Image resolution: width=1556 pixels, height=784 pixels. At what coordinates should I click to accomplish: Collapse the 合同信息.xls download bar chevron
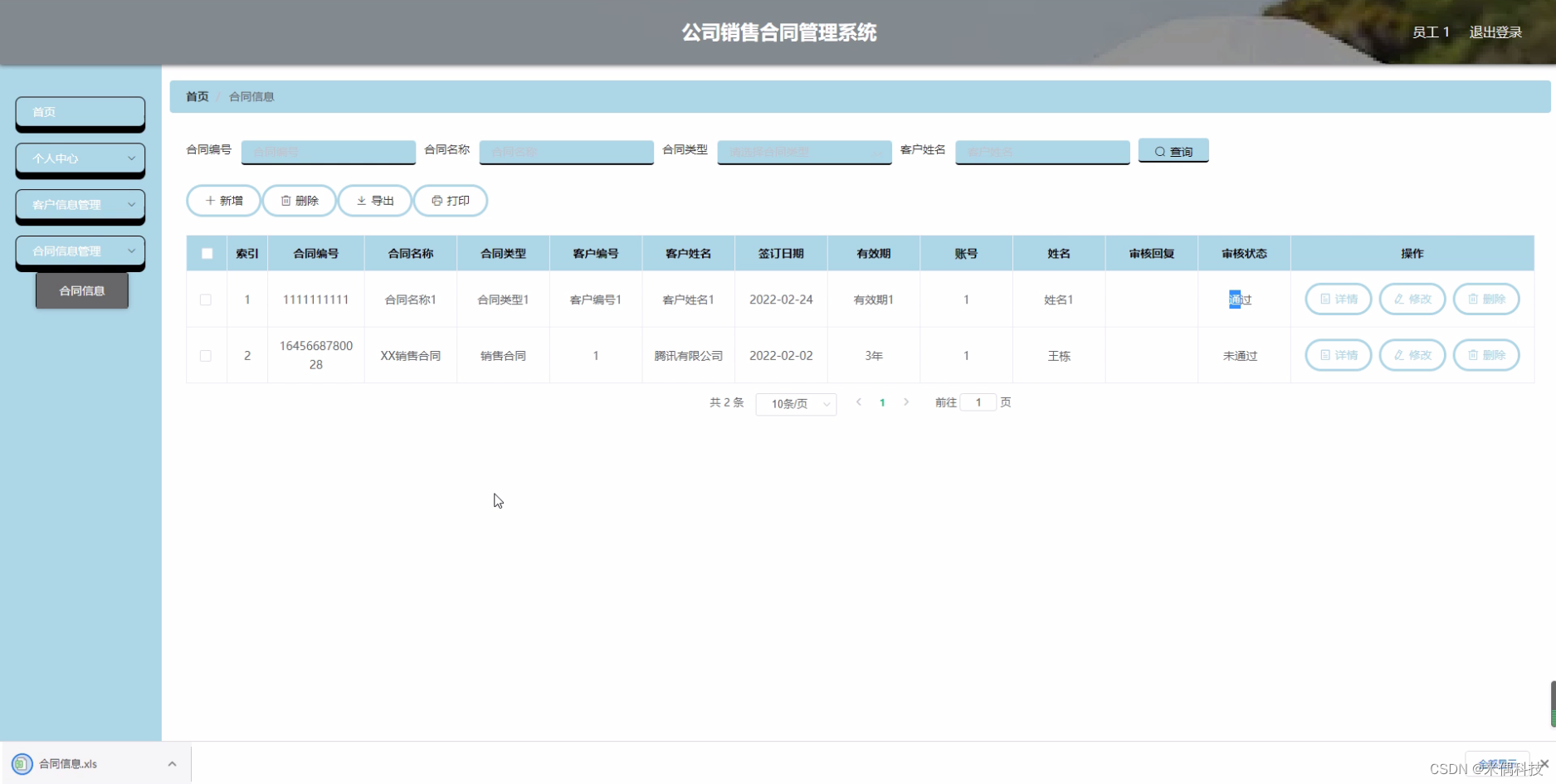[172, 763]
